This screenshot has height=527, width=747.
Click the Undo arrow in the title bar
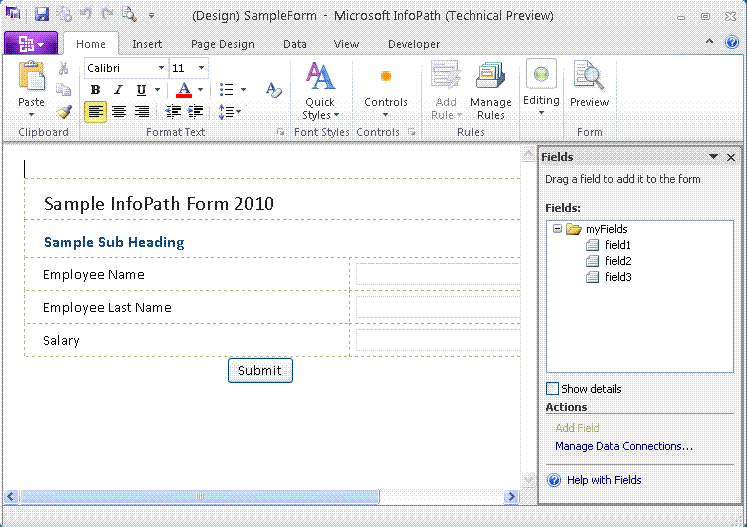coord(86,14)
